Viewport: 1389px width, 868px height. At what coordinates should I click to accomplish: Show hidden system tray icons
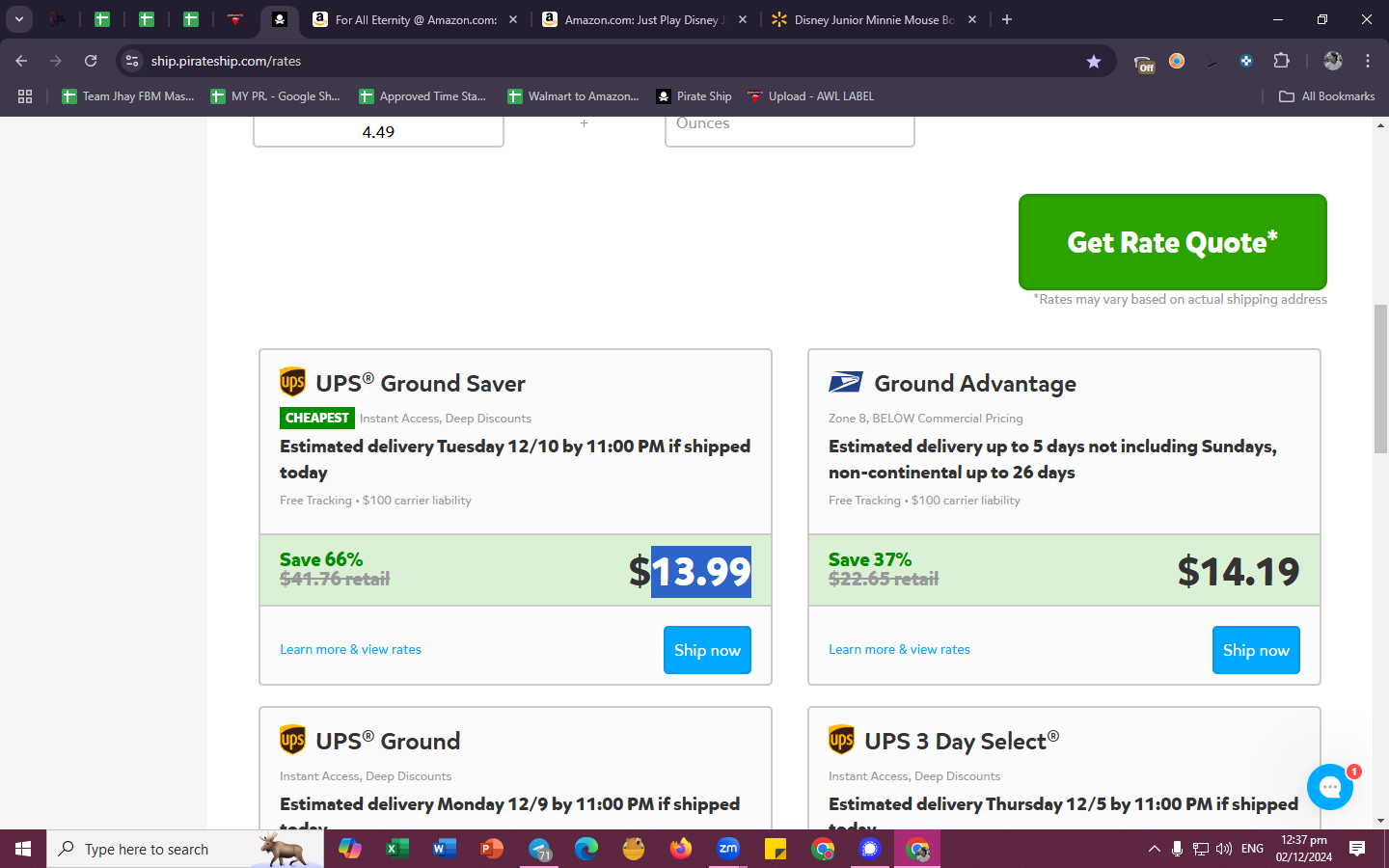pos(1154,849)
